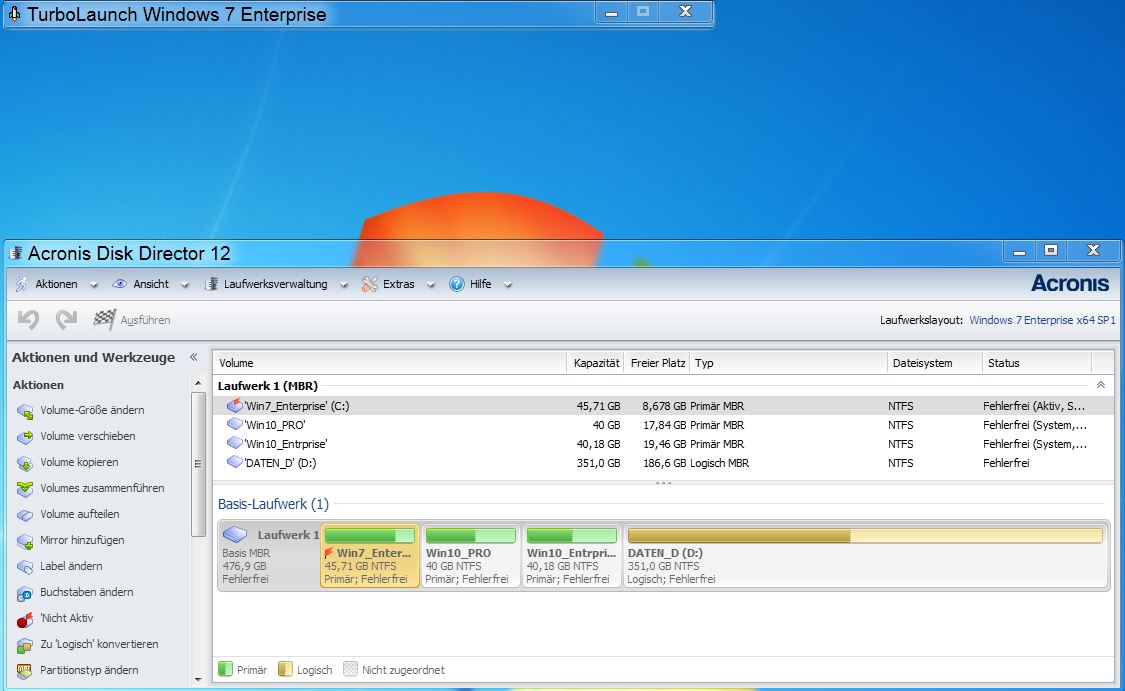
Task: Sort by Status column header
Action: [1037, 363]
